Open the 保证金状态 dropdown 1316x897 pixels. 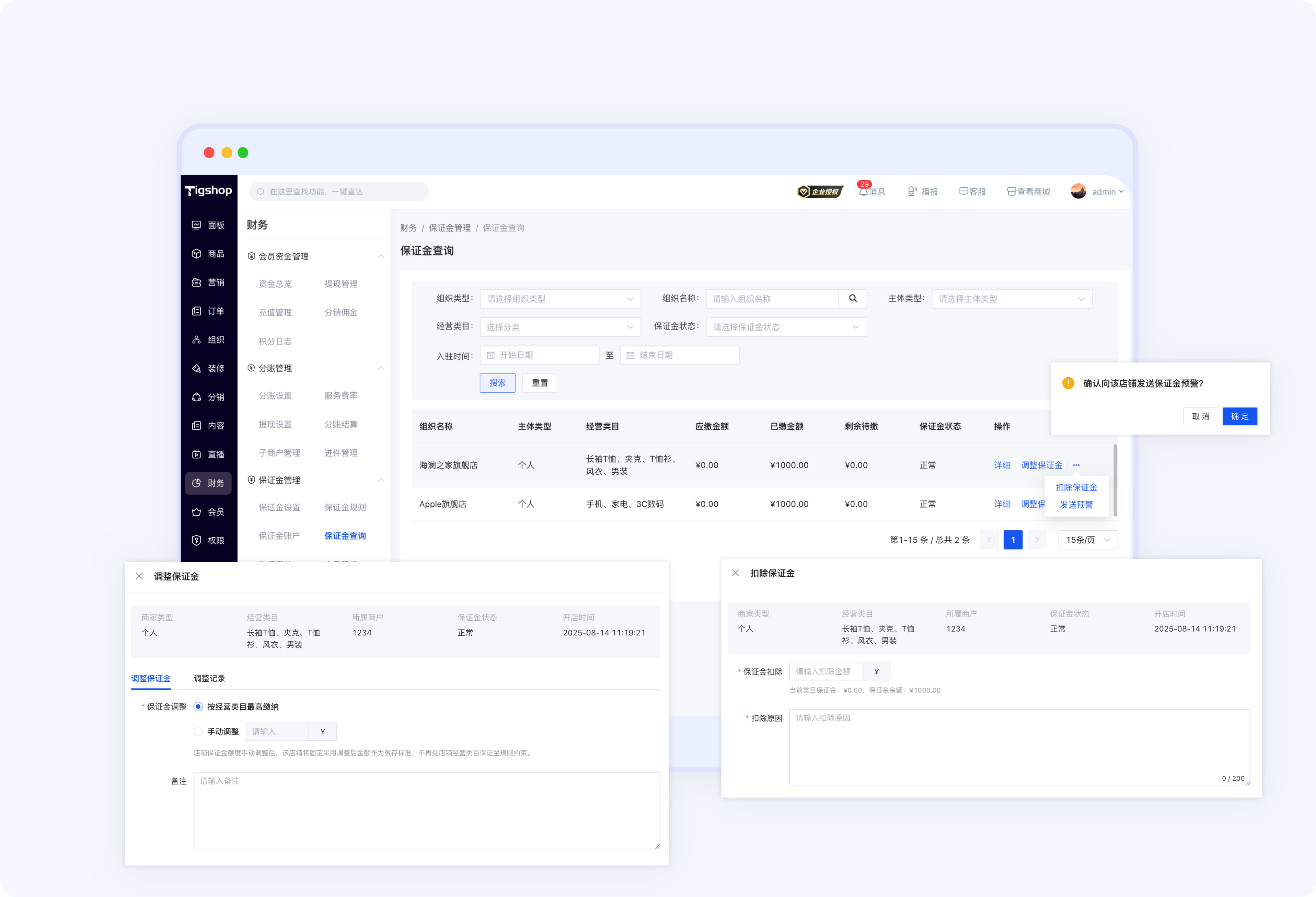click(786, 327)
